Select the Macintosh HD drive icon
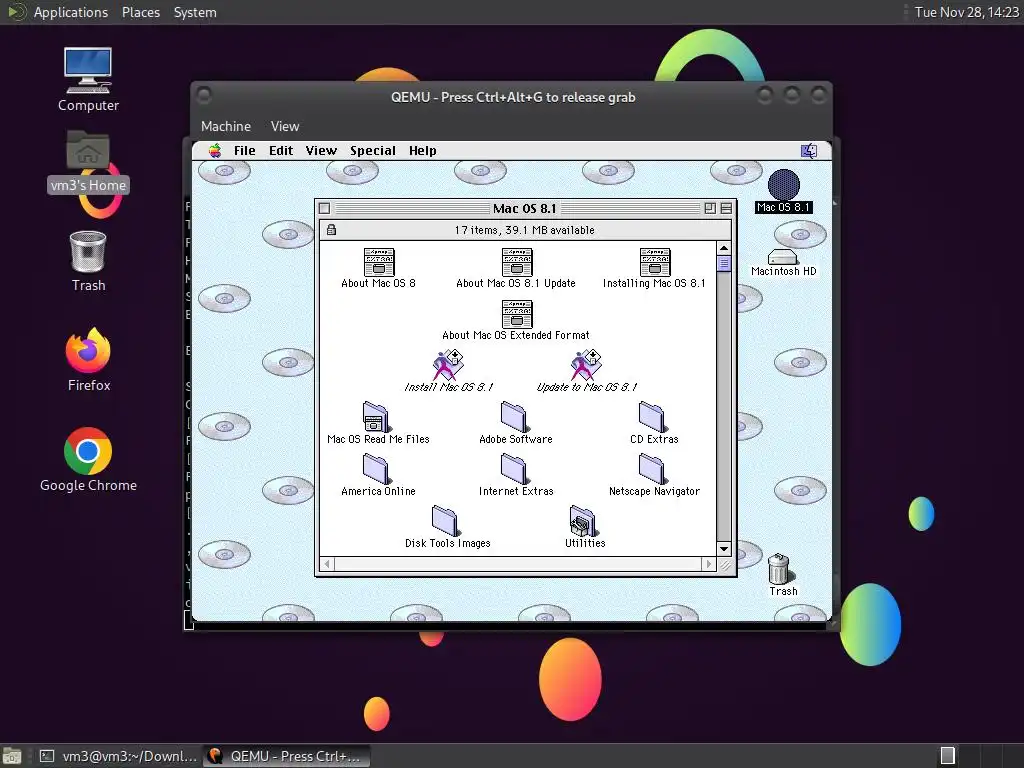 [x=783, y=257]
